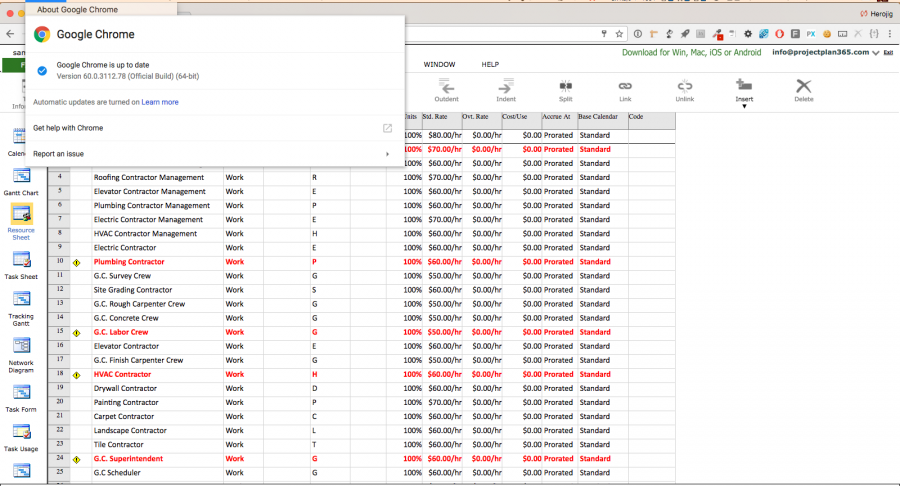
Task: Bookmark page with the star icon
Action: 619,34
